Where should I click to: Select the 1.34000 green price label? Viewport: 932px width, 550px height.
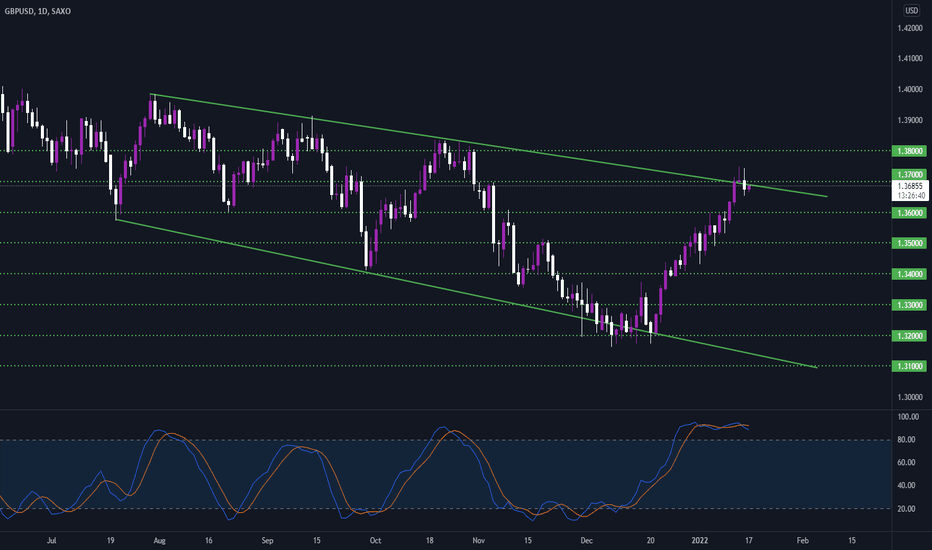(x=909, y=274)
